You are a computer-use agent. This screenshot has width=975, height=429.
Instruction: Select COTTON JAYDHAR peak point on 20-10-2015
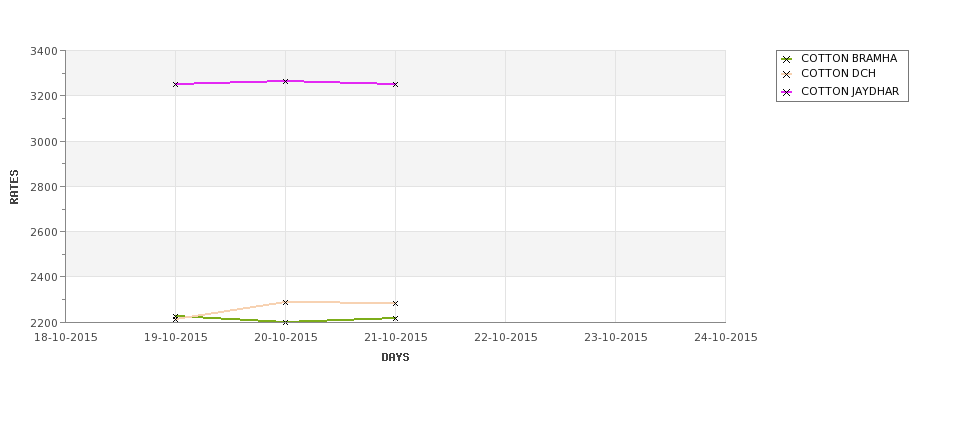(x=285, y=81)
